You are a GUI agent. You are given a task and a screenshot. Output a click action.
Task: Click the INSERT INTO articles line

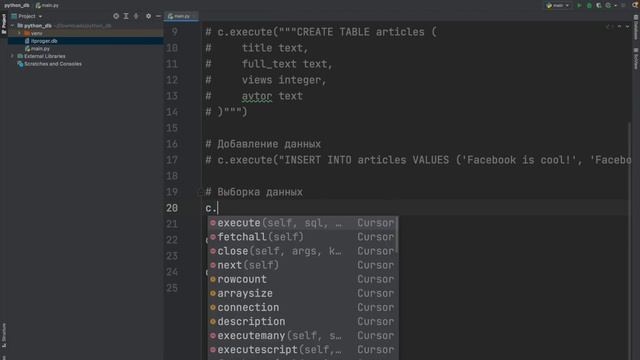[418, 160]
